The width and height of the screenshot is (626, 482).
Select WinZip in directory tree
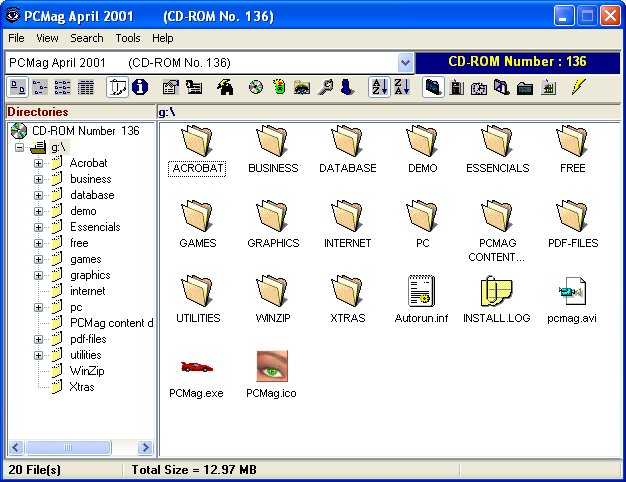click(x=87, y=371)
